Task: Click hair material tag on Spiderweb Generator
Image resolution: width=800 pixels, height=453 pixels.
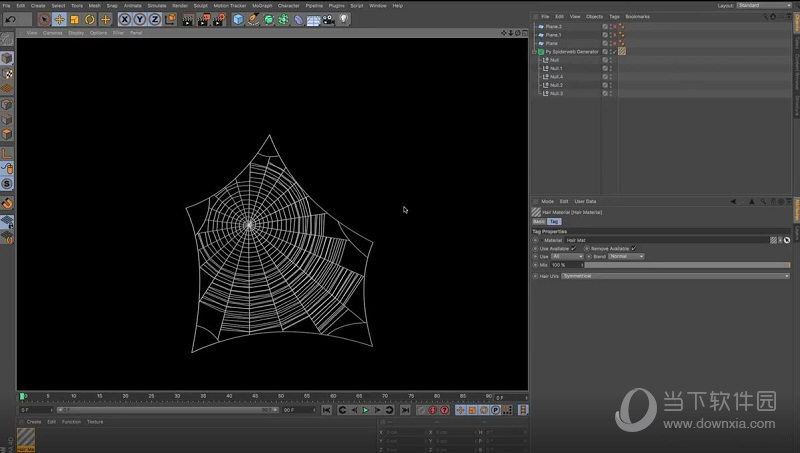Action: (x=622, y=51)
